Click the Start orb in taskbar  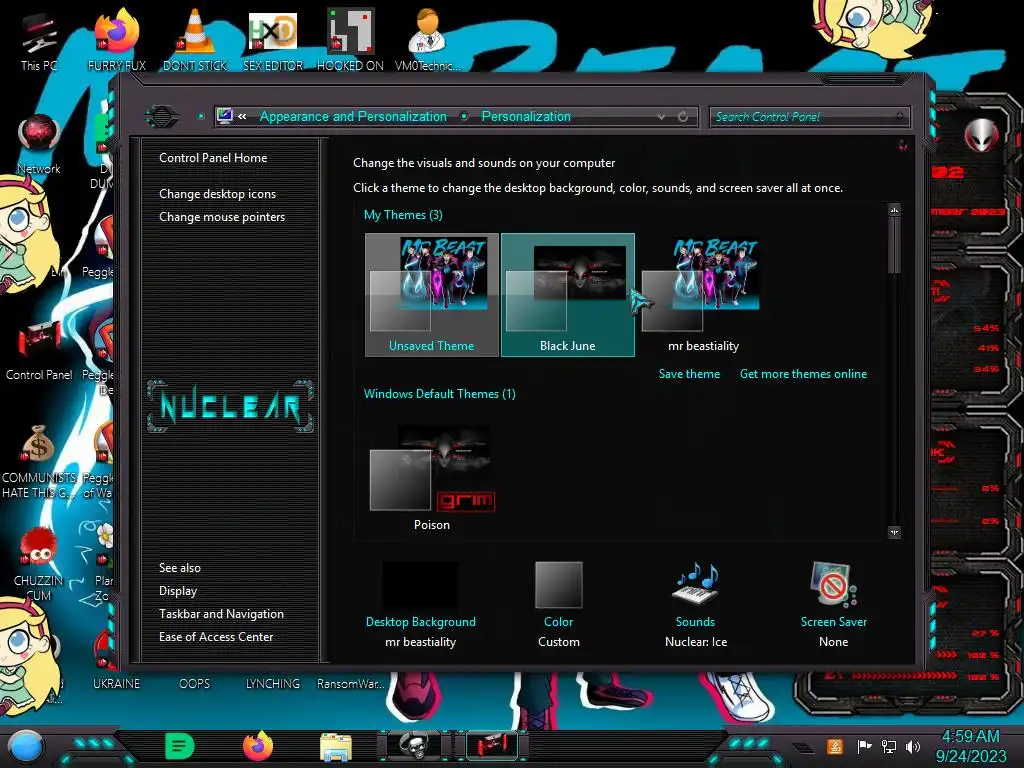point(26,746)
